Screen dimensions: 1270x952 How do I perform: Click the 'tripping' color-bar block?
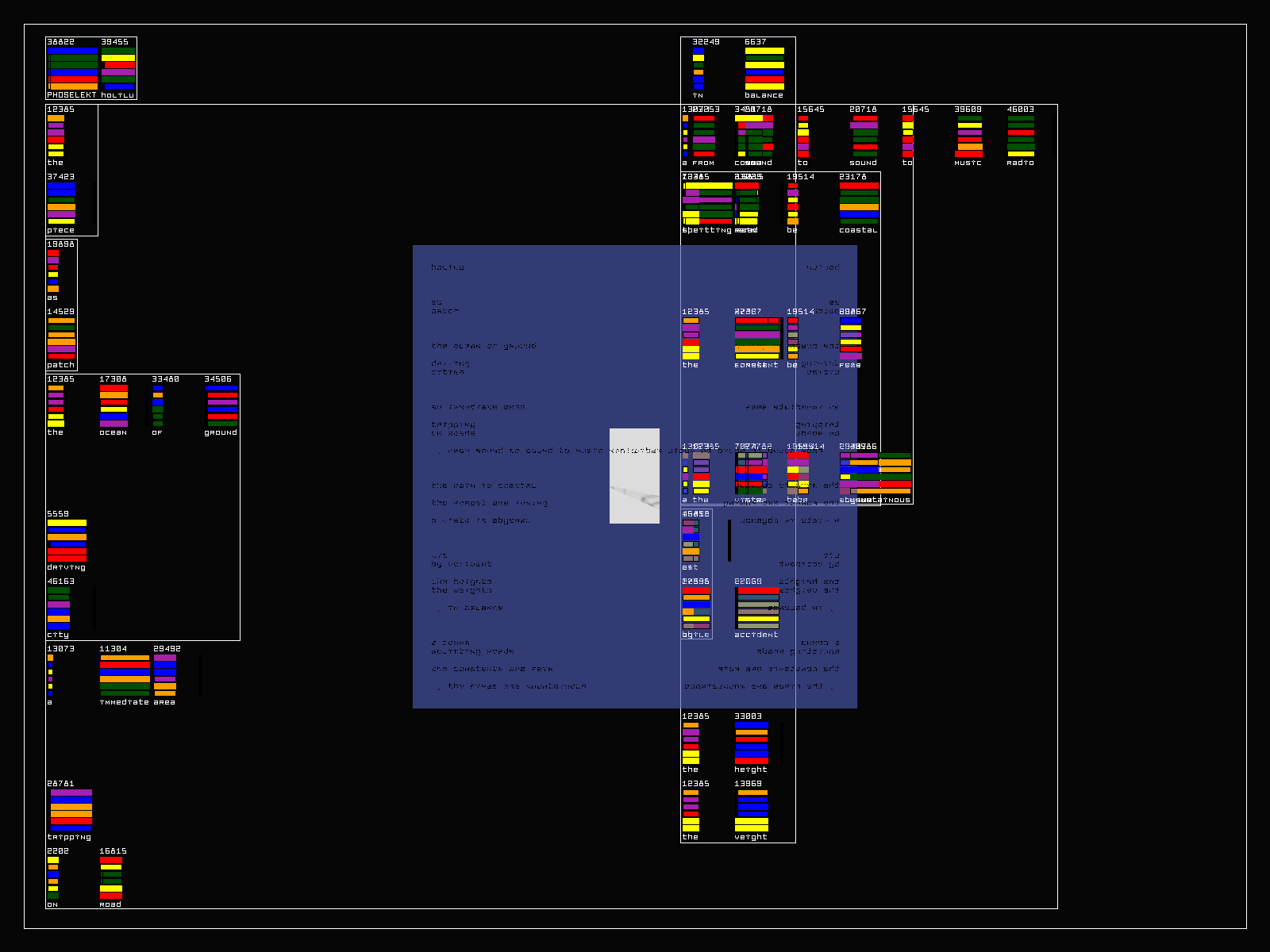(71, 810)
